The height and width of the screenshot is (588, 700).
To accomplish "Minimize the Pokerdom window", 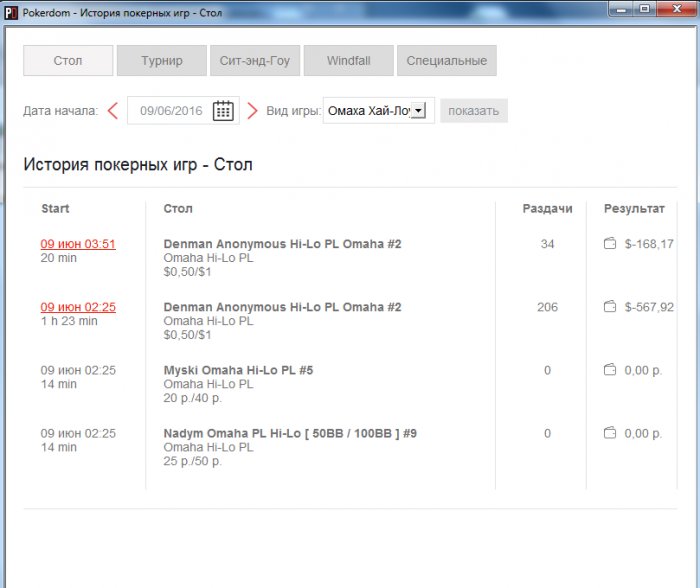I will point(621,9).
